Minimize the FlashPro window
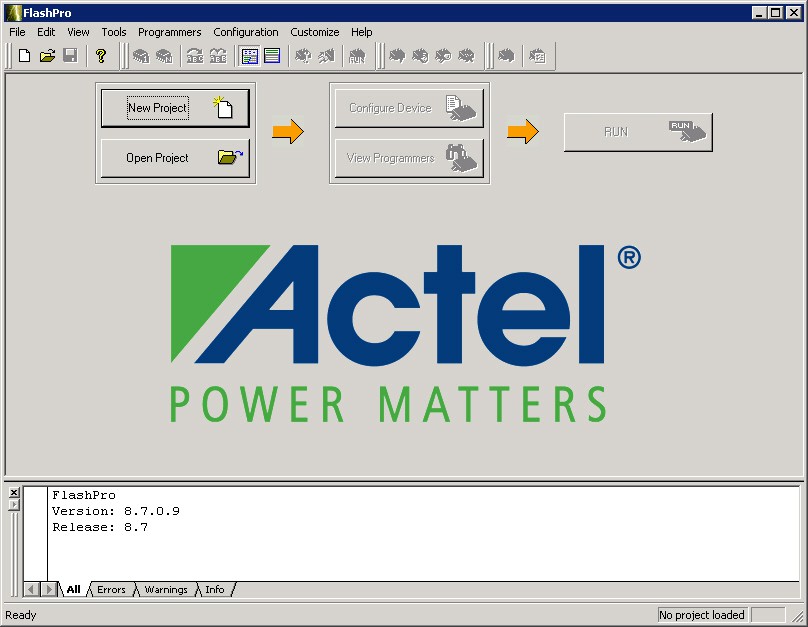The width and height of the screenshot is (808, 627). [x=759, y=12]
